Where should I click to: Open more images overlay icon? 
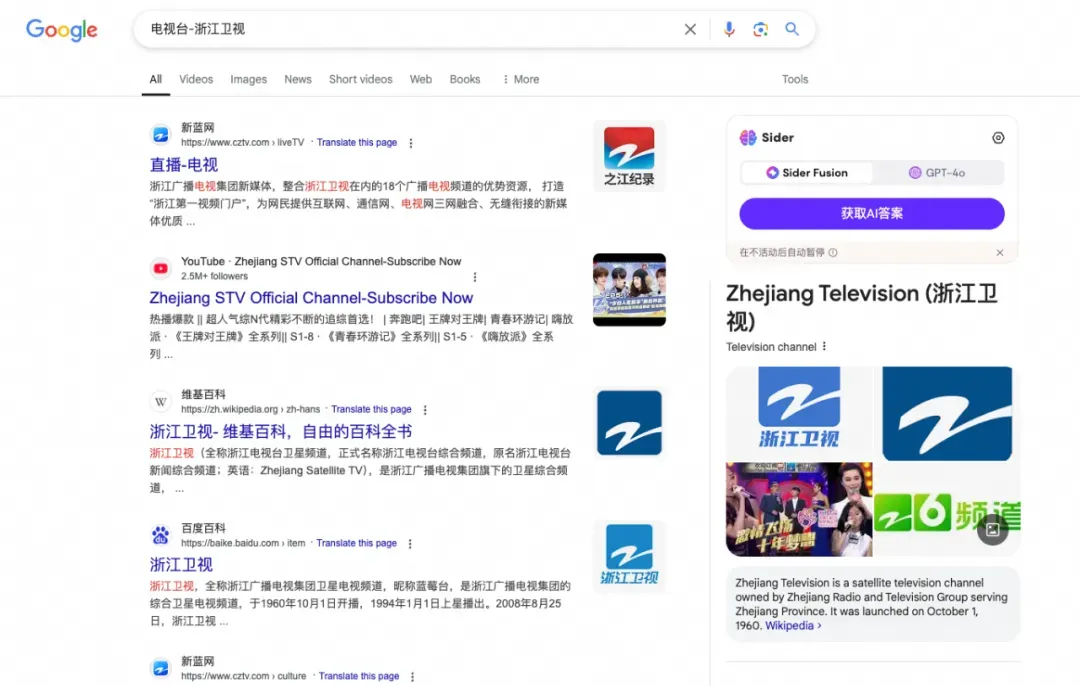pyautogui.click(x=993, y=530)
